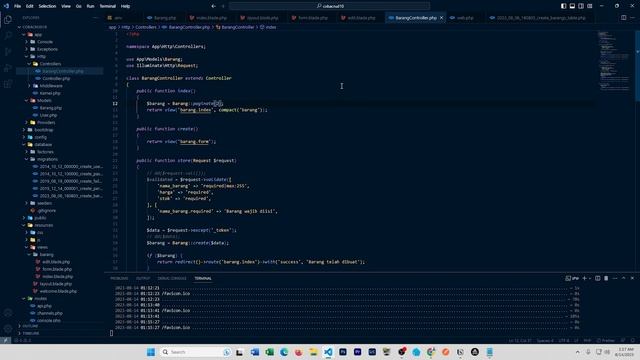Viewport: 640px width, 360px height.
Task: Open the Selection menu
Action: (47, 6)
